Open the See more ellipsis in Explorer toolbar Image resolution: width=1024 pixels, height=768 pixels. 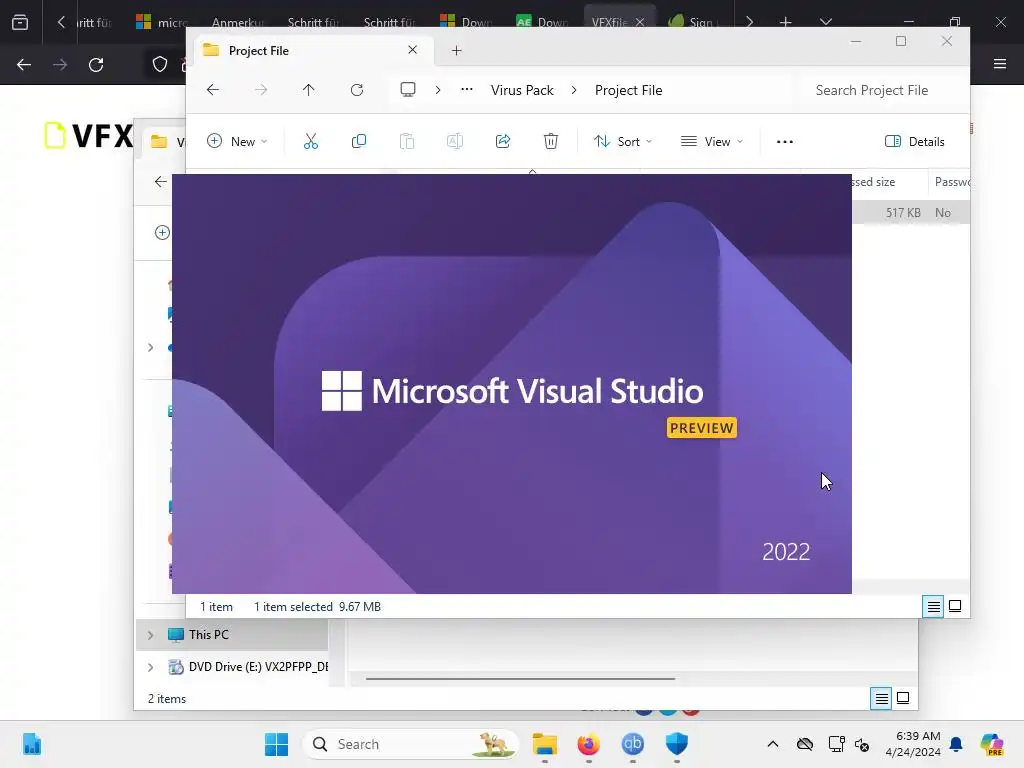click(784, 142)
